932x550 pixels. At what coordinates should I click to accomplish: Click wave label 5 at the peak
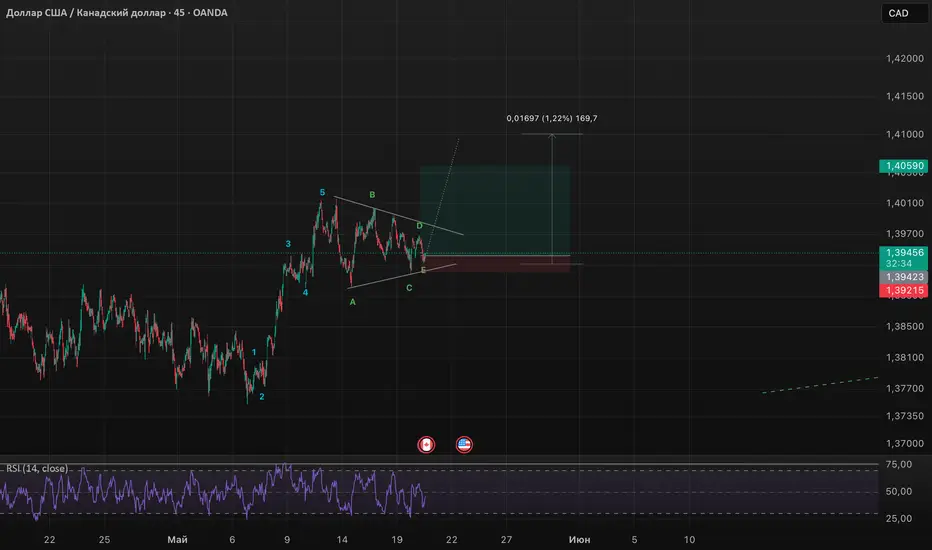pos(322,192)
